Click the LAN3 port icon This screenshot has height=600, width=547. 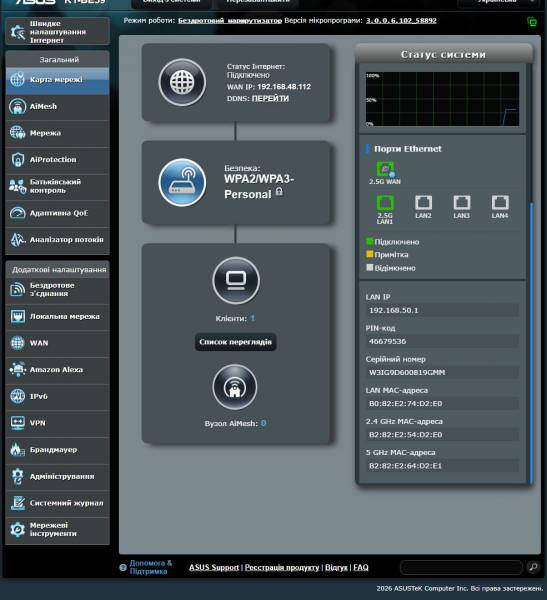click(462, 203)
